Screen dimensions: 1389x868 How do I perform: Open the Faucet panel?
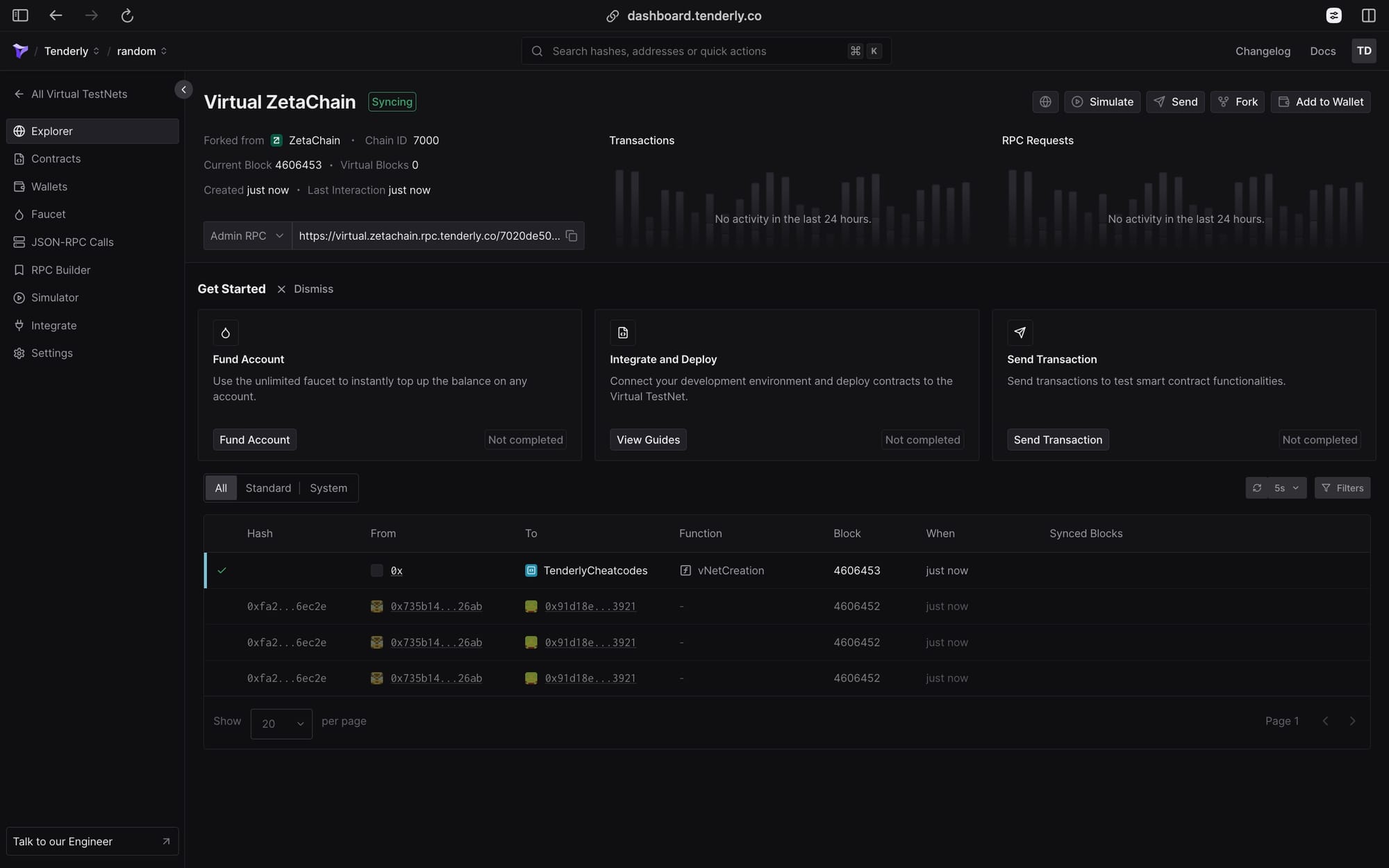point(47,214)
